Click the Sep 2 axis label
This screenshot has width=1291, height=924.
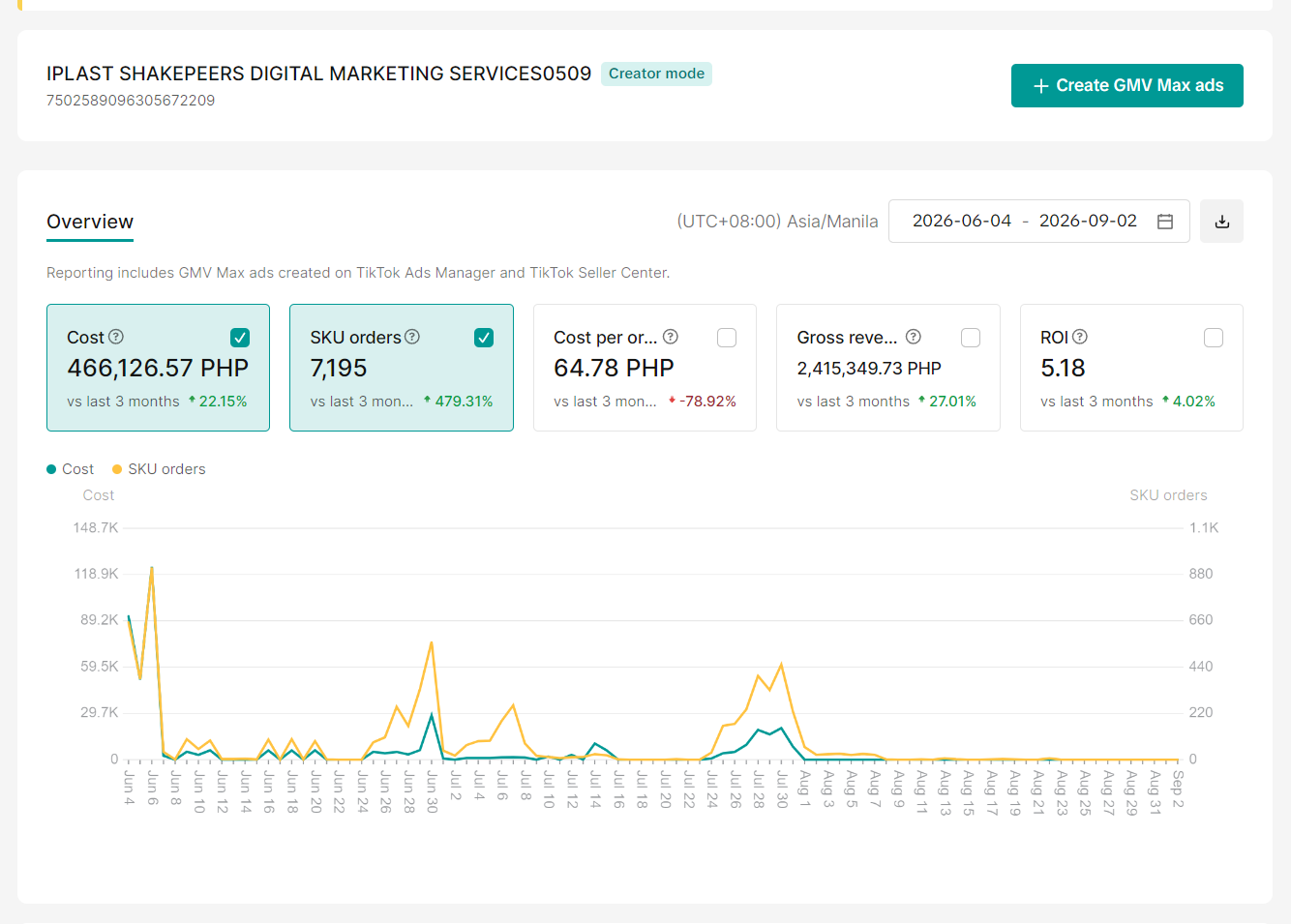click(x=1178, y=790)
